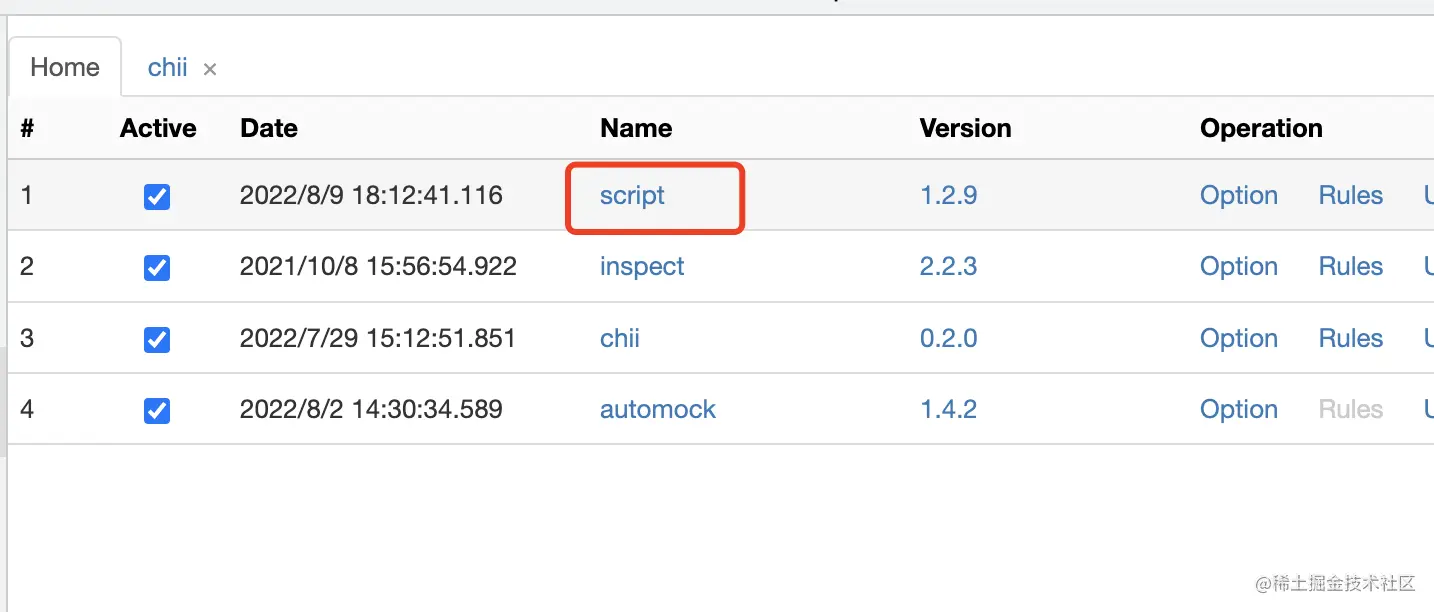The image size is (1434, 612).
Task: Click version 0.2.0 link
Action: pos(948,338)
